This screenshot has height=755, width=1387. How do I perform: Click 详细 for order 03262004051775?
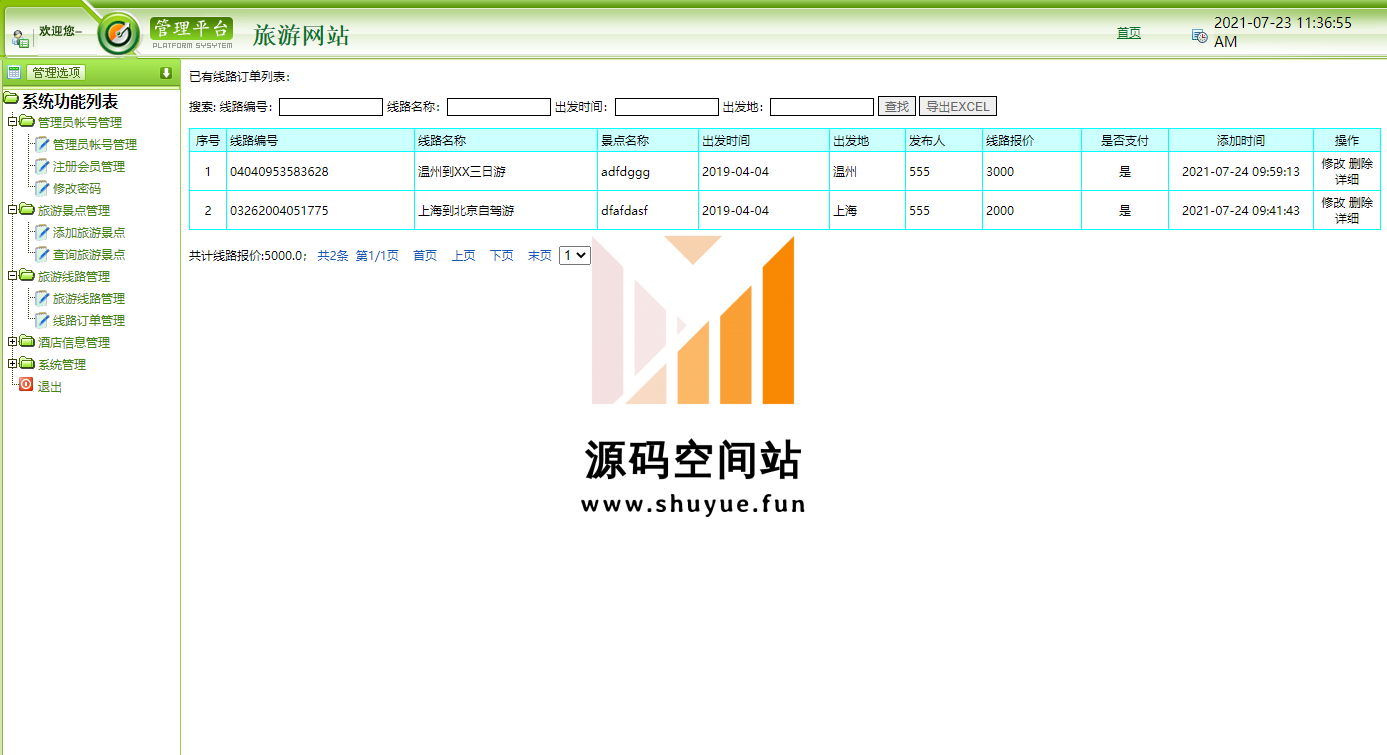click(x=1347, y=219)
